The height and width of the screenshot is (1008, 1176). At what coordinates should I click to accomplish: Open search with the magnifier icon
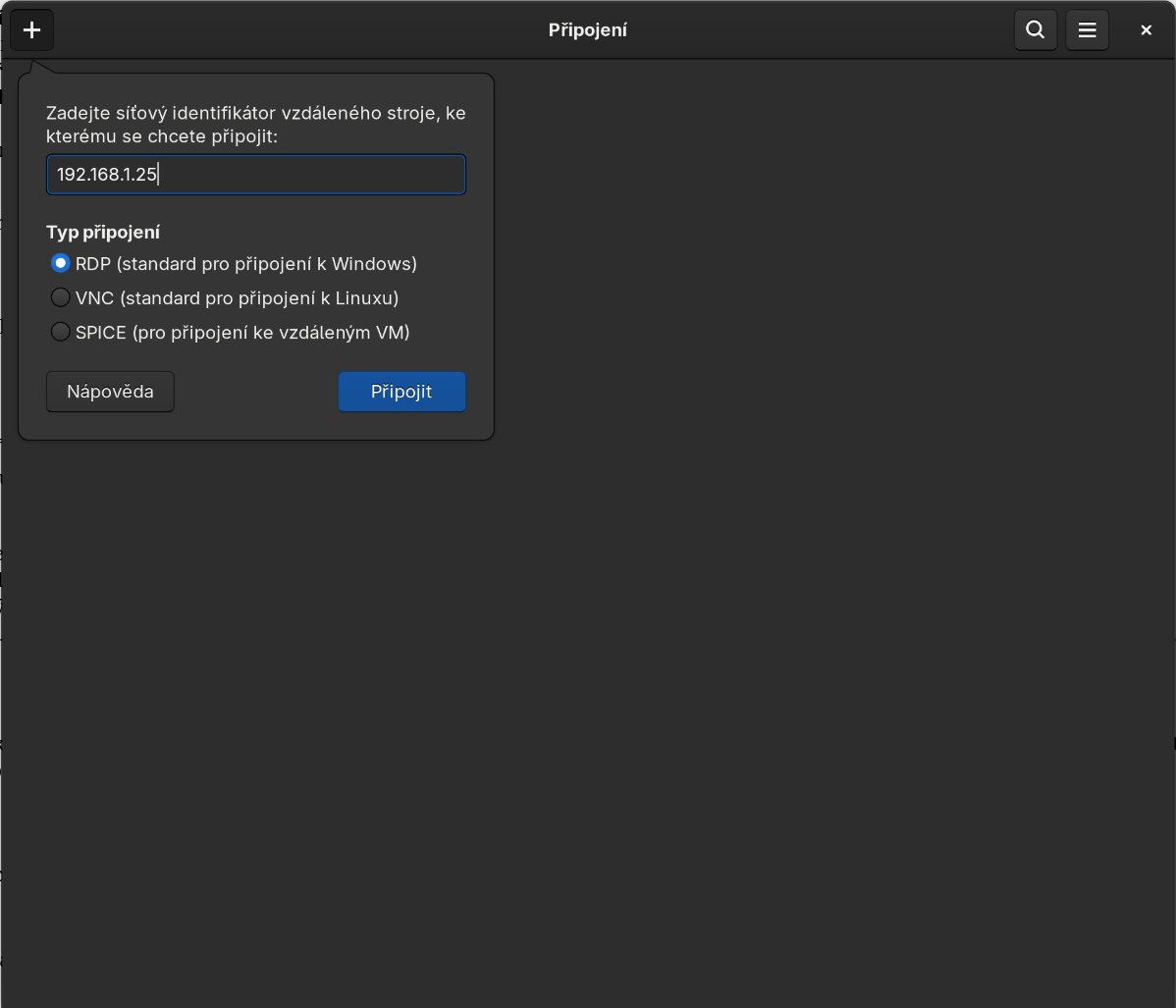click(1035, 30)
